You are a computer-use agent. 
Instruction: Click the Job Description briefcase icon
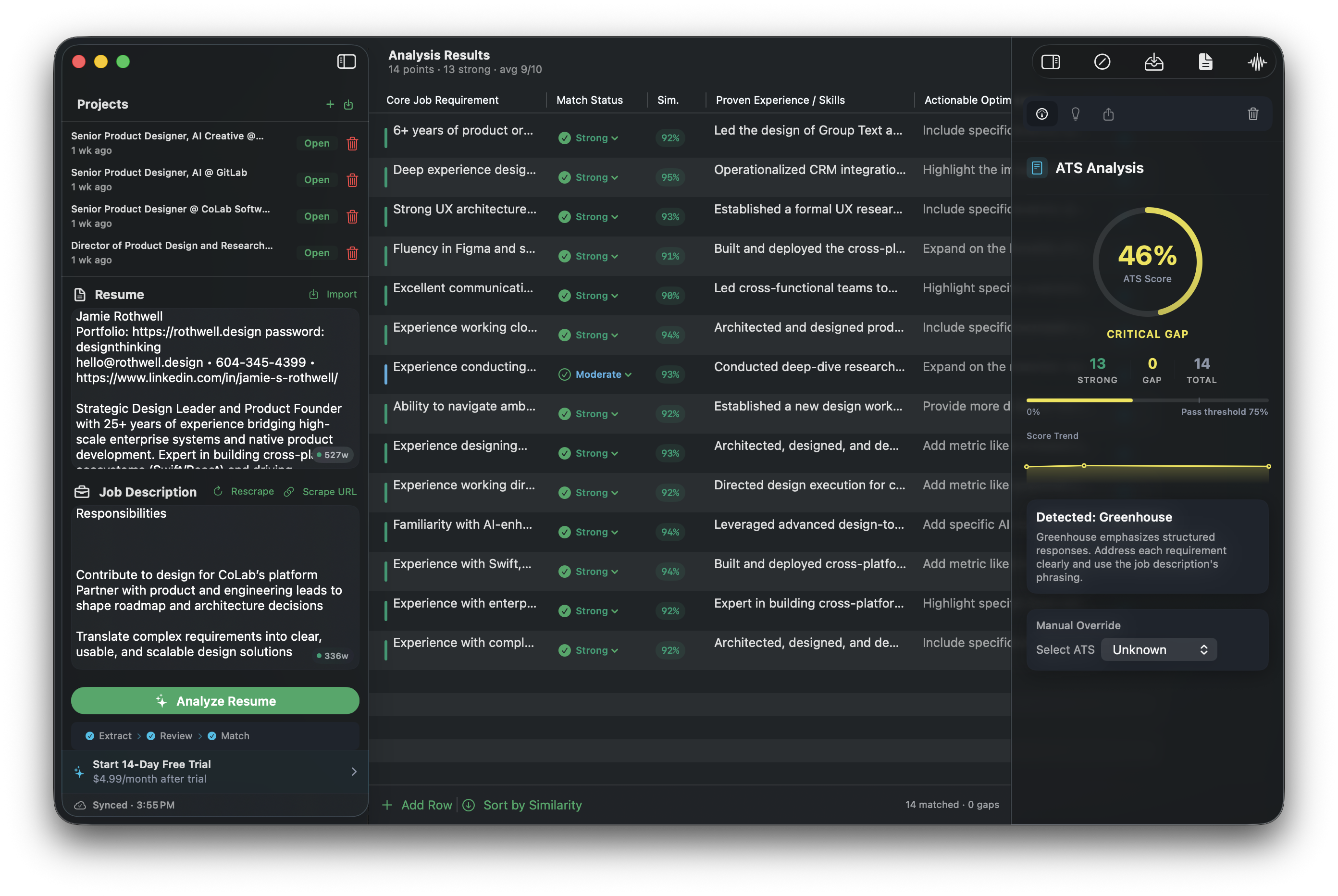pos(82,491)
